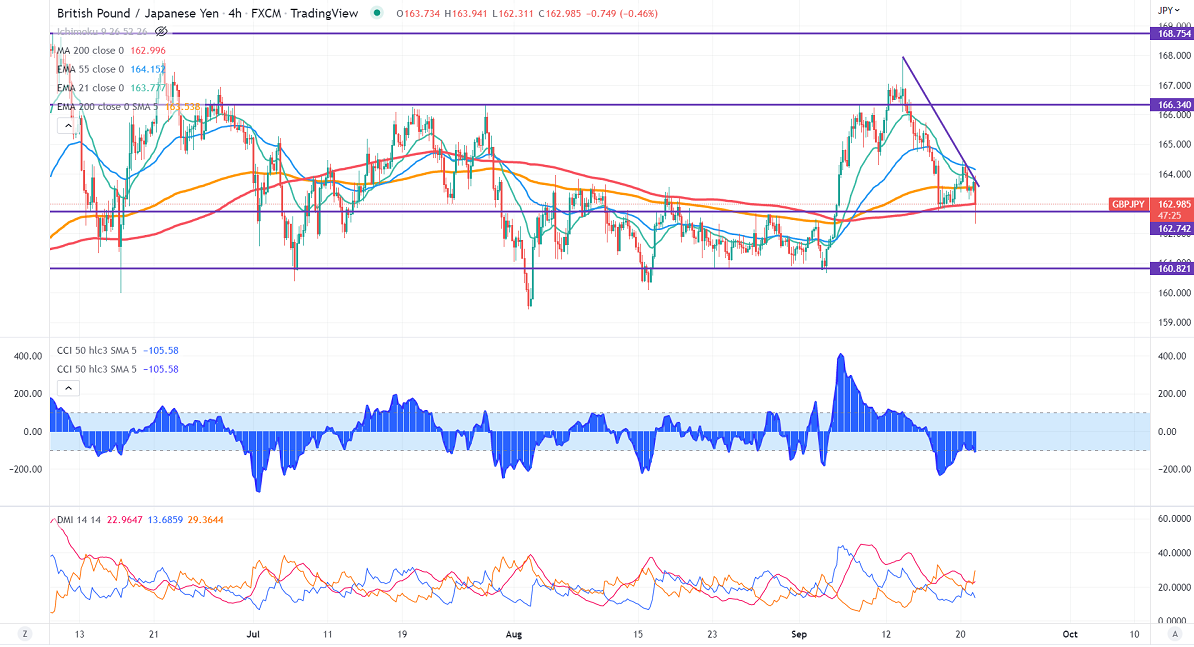Click the DMI value 22.9647
This screenshot has width=1194, height=647.
point(125,520)
